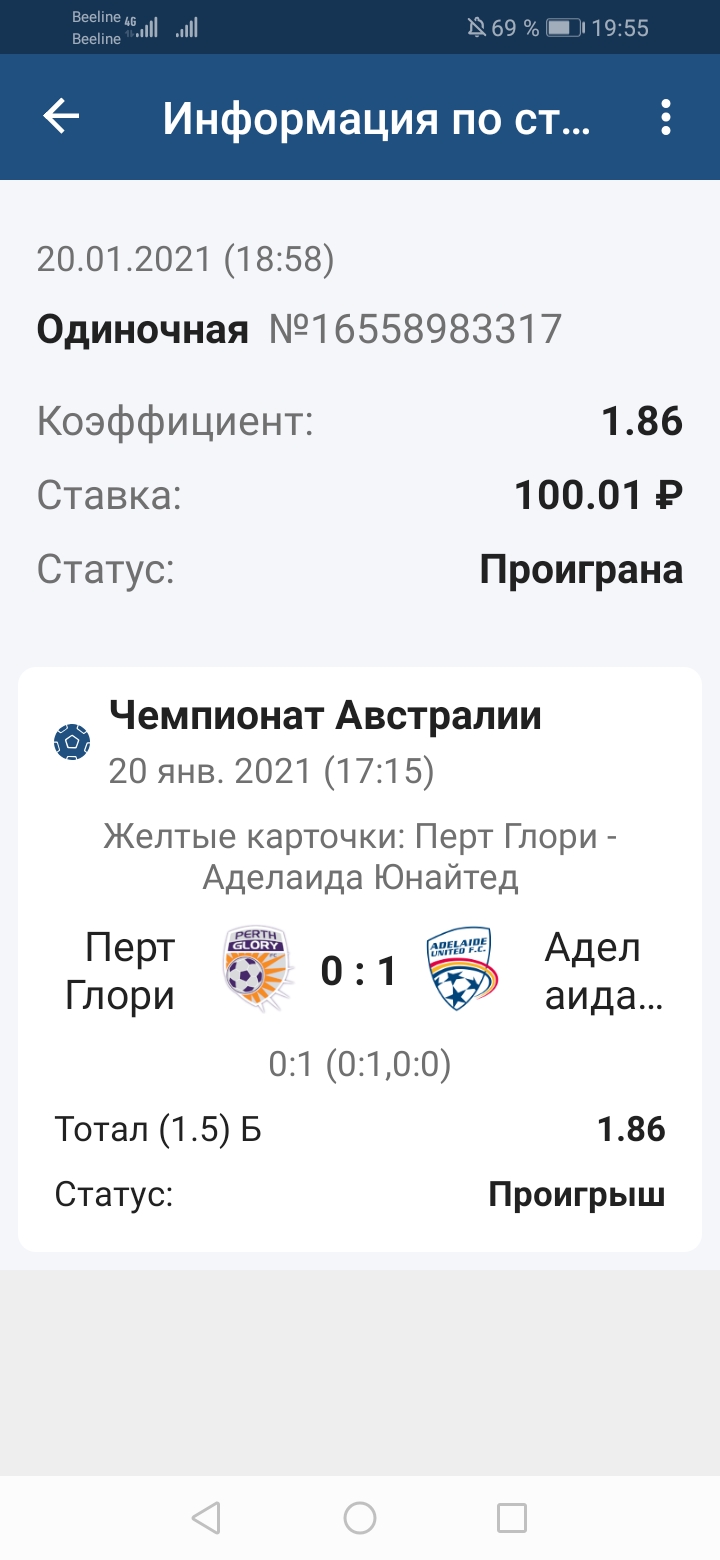The image size is (720, 1560).
Task: Tap the soccer ball sport icon
Action: point(72,742)
